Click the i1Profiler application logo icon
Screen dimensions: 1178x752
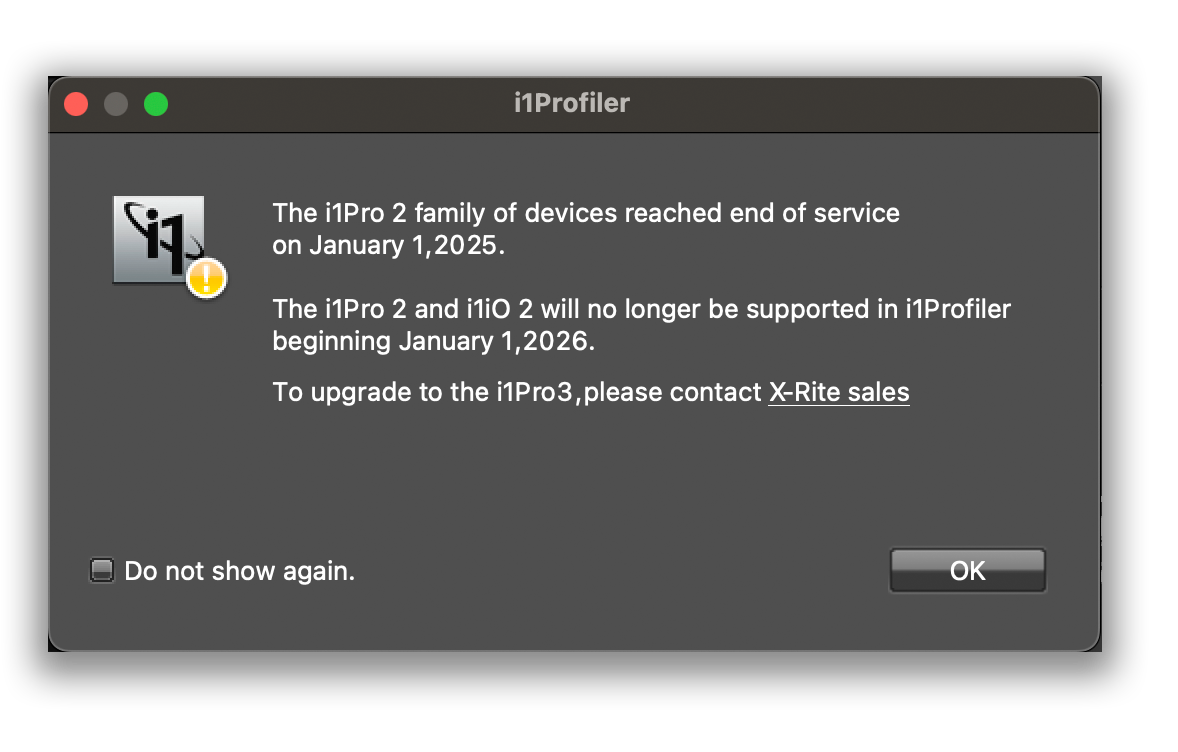(x=159, y=240)
